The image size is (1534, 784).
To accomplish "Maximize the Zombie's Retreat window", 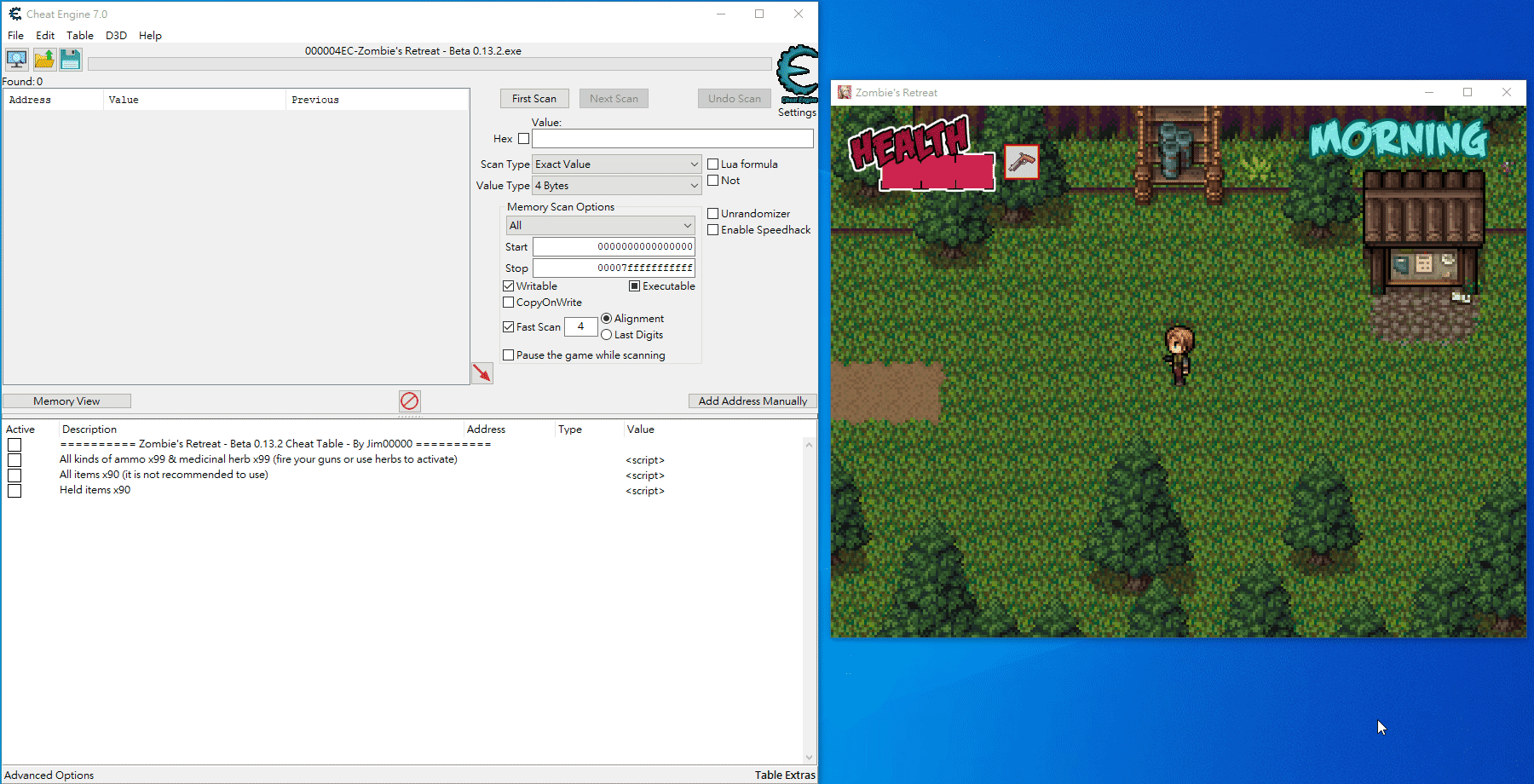I will [1468, 92].
